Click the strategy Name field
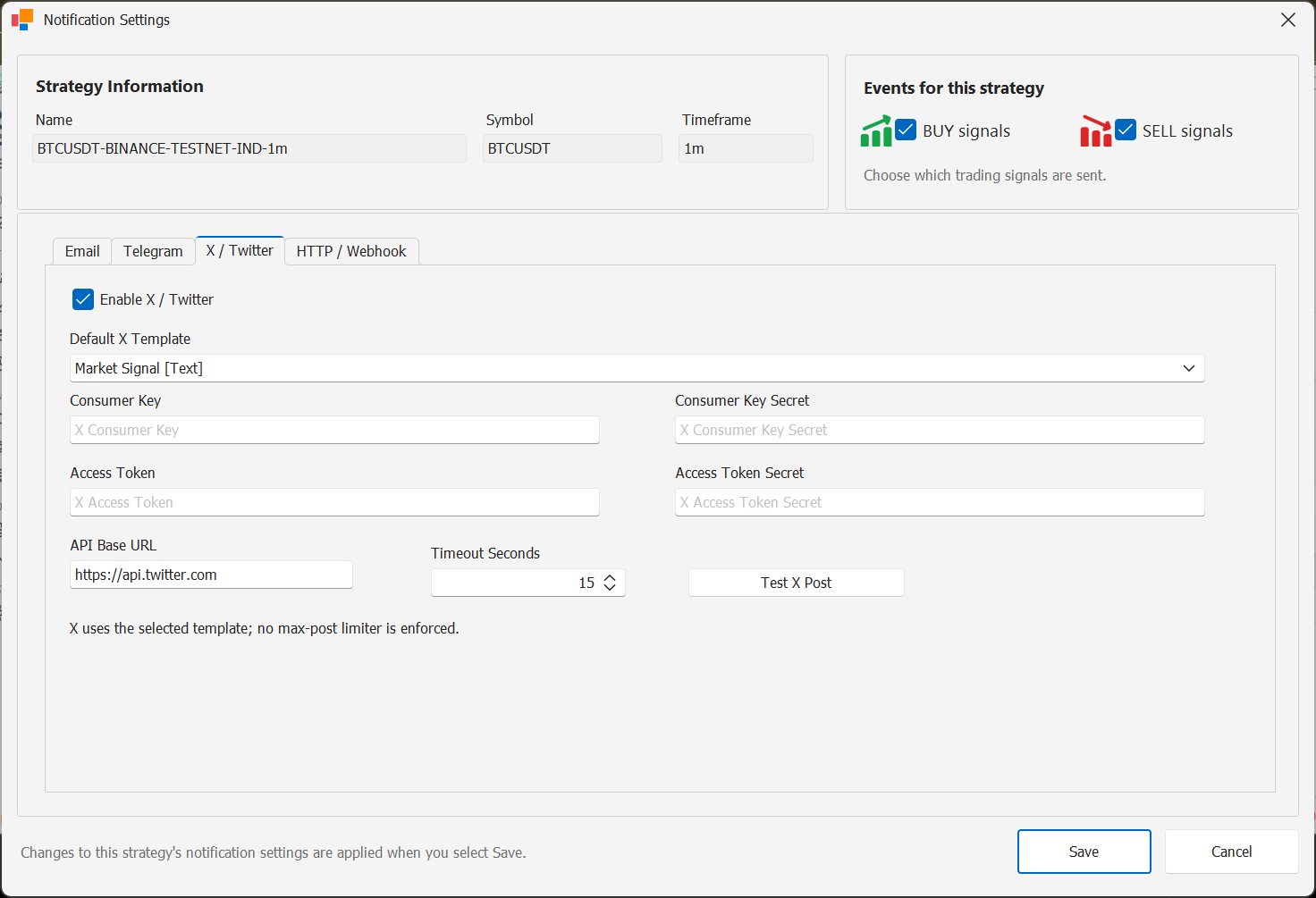Viewport: 1316px width, 898px height. [x=249, y=148]
